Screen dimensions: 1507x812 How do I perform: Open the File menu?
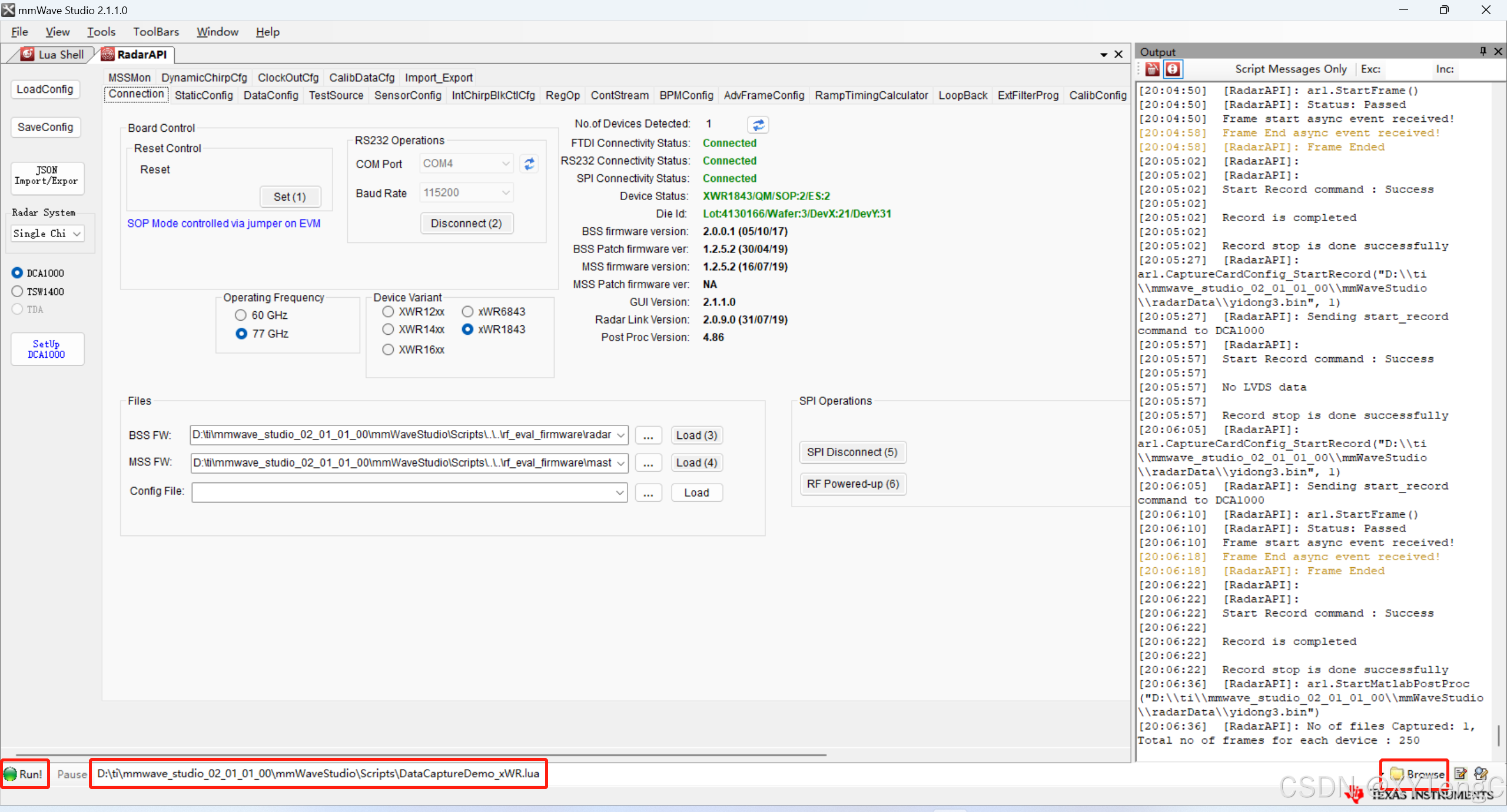click(x=19, y=32)
